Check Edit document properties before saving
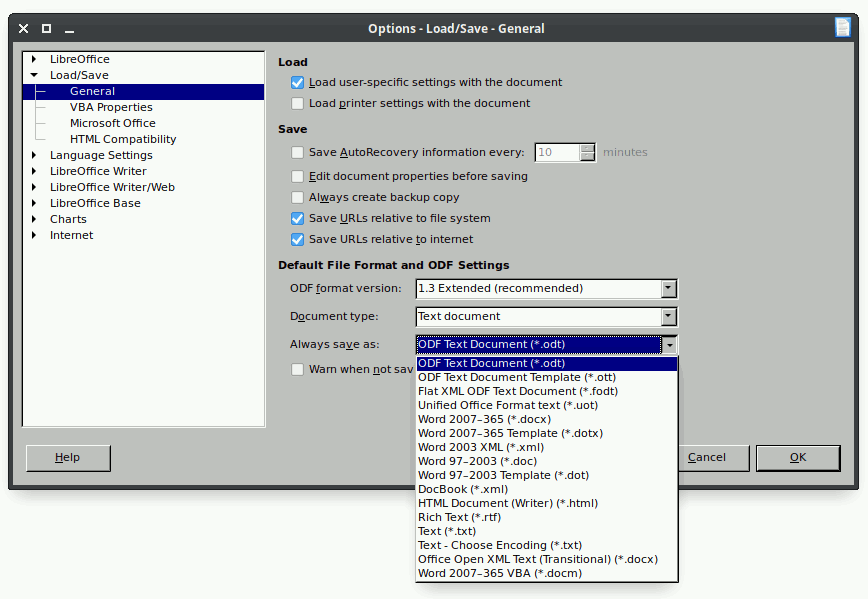The height and width of the screenshot is (599, 868). pos(297,177)
